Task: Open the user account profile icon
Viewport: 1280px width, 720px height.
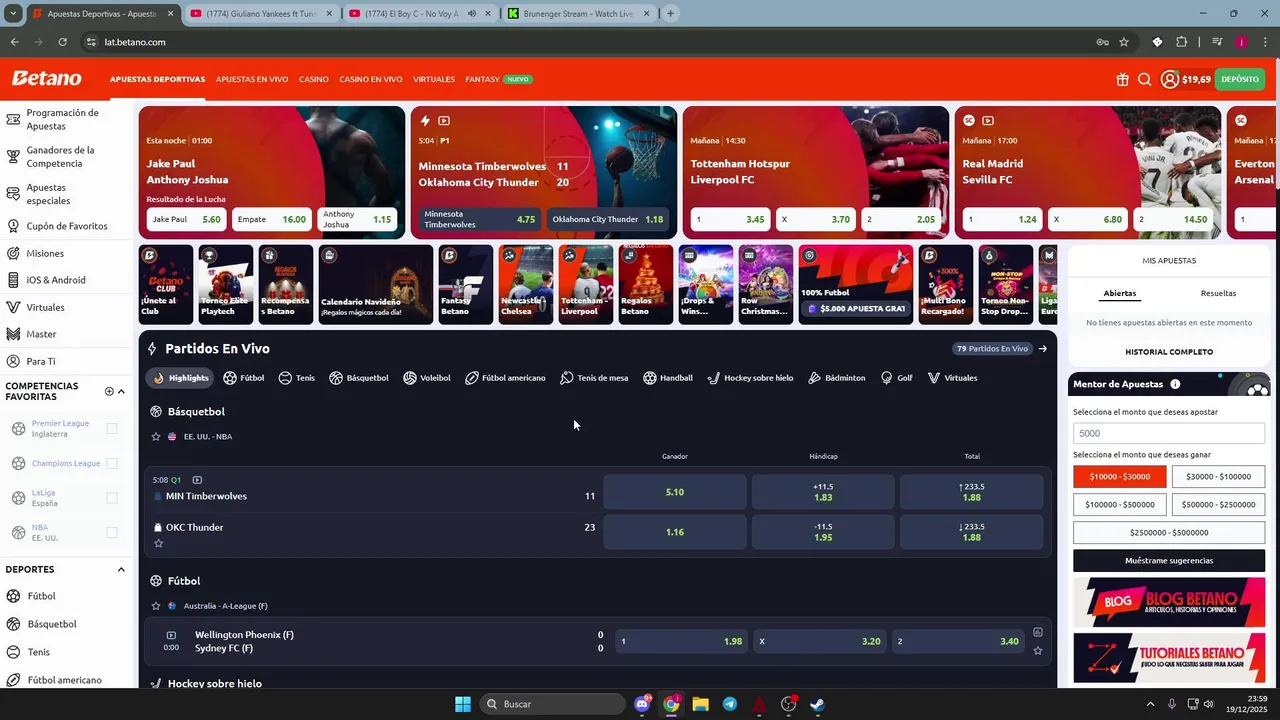Action: coord(1169,79)
